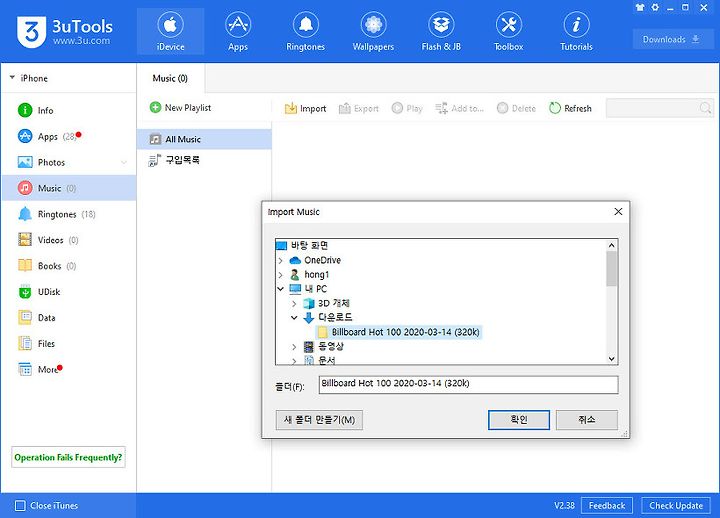Expand the 3D 개체 tree node

[x=294, y=304]
